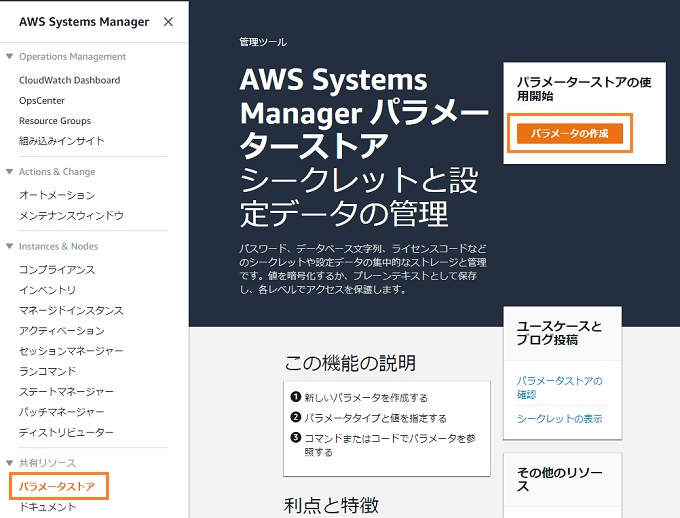The width and height of the screenshot is (680, 518).
Task: Select マネージドインスタンス
Action: [71, 311]
